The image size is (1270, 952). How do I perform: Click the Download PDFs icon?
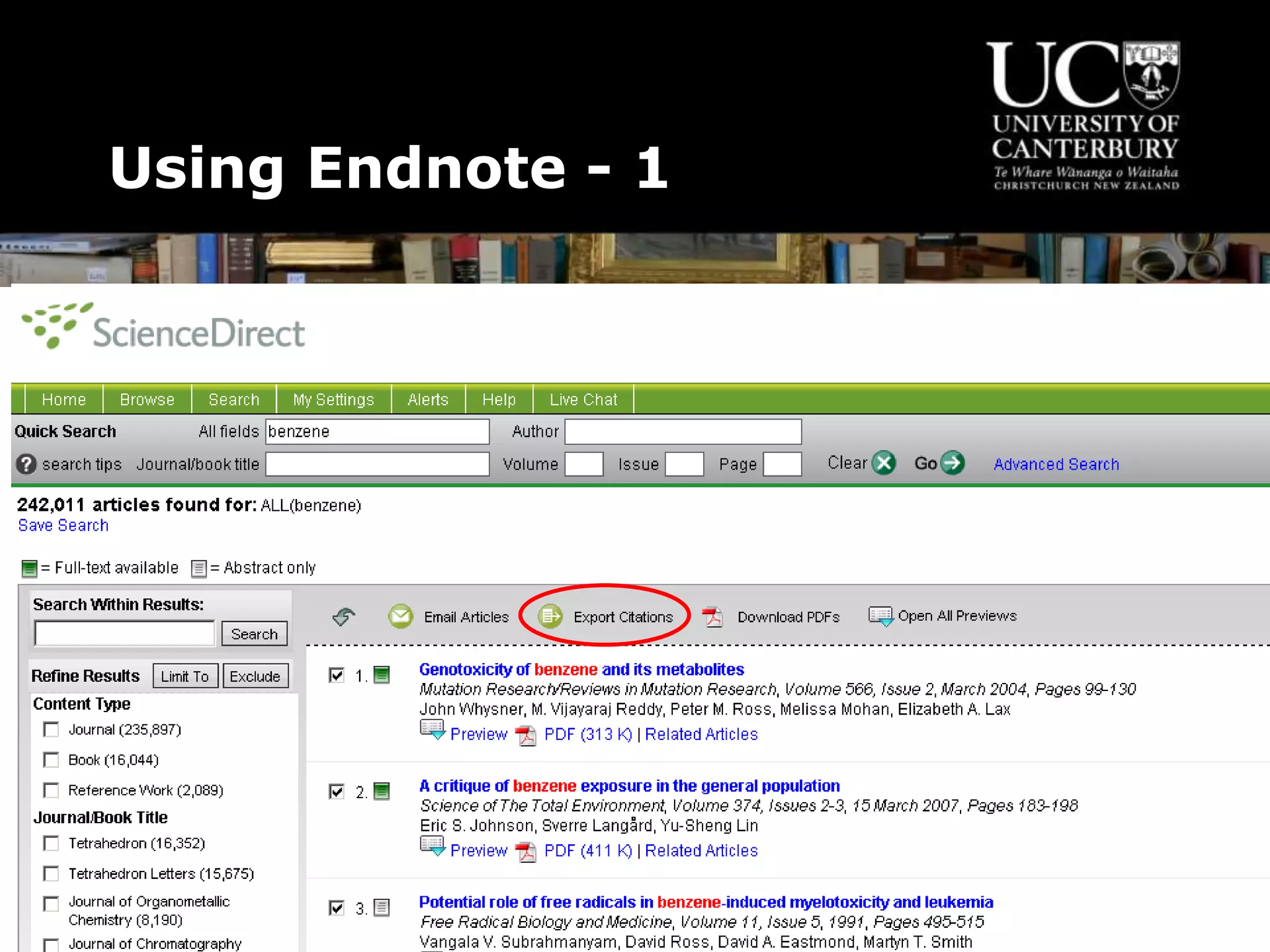[713, 617]
